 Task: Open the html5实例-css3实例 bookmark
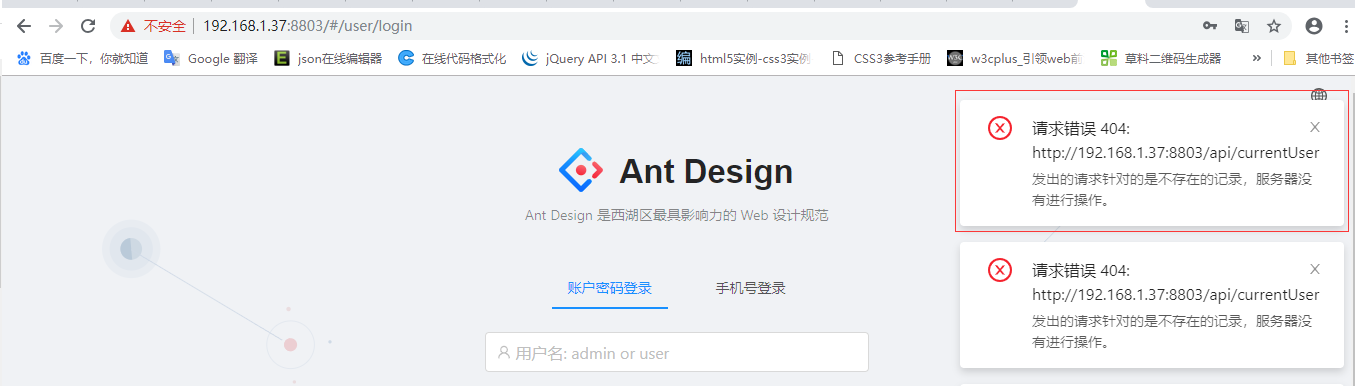743,58
